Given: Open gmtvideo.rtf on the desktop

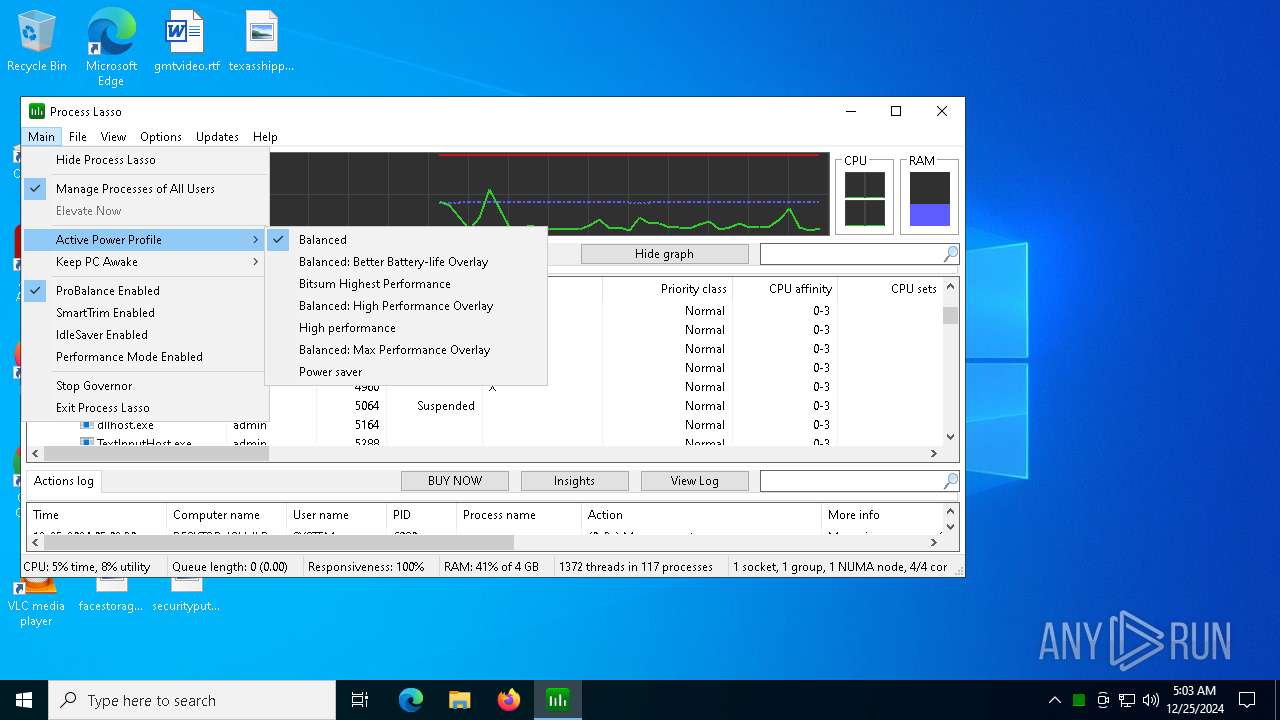Looking at the screenshot, I should [x=186, y=41].
